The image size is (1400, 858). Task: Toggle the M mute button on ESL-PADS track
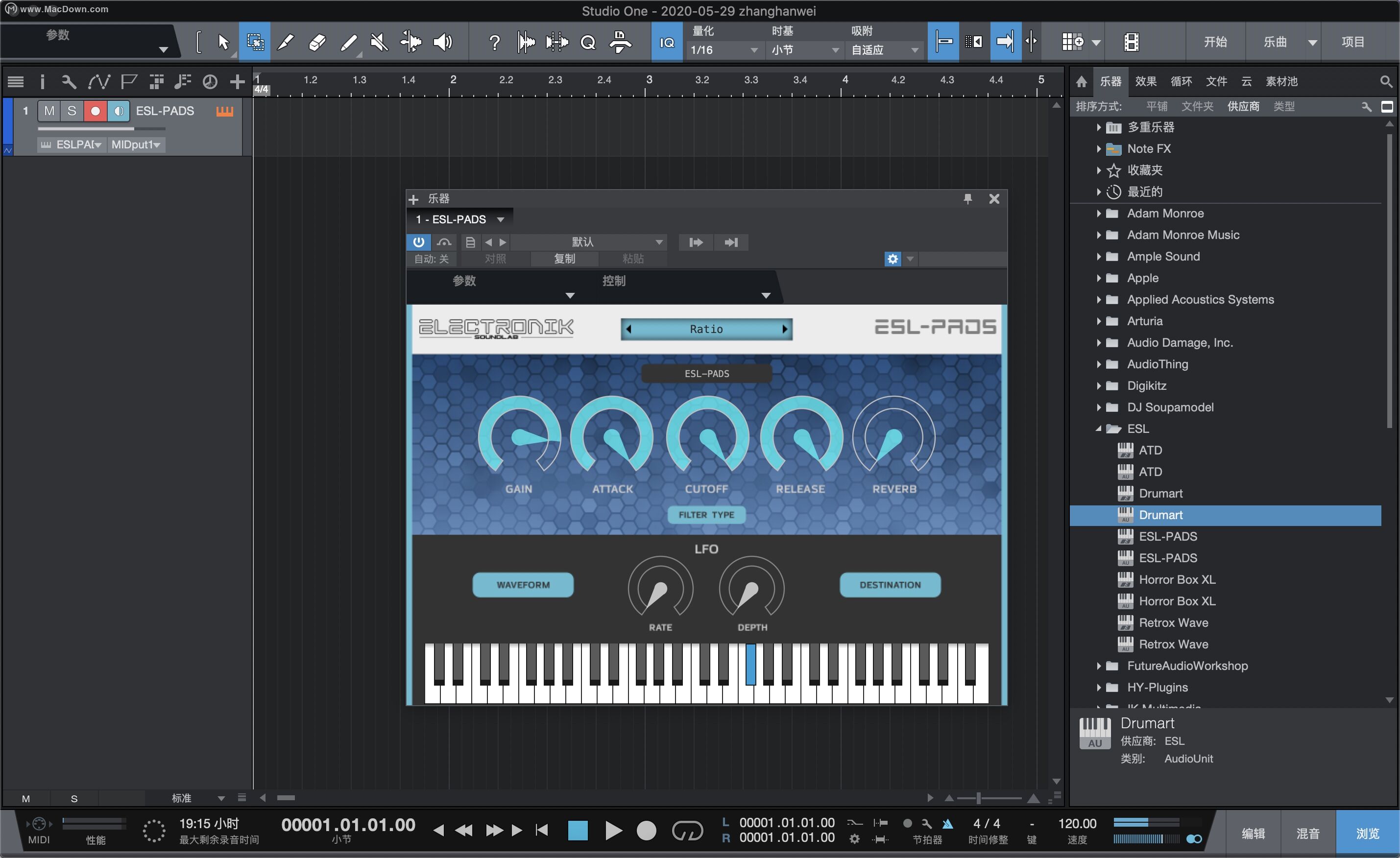(48, 110)
